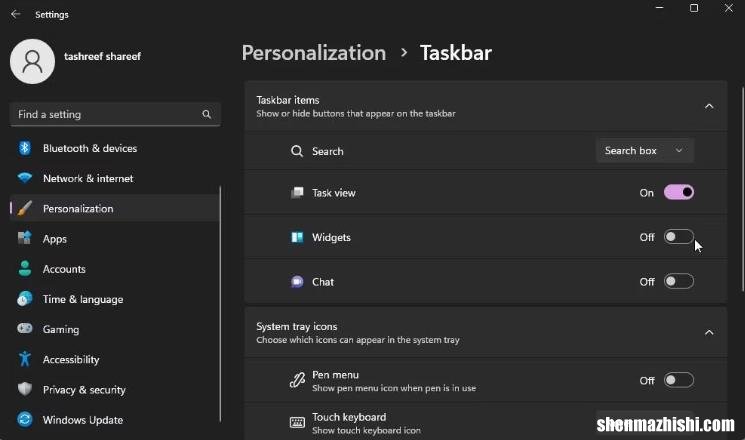The height and width of the screenshot is (440, 745).
Task: Click the Time & language globe icon
Action: click(x=25, y=298)
